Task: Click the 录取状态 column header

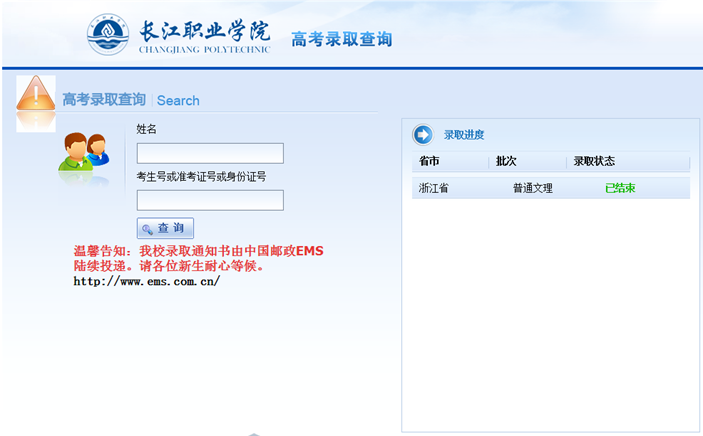Action: (x=594, y=161)
